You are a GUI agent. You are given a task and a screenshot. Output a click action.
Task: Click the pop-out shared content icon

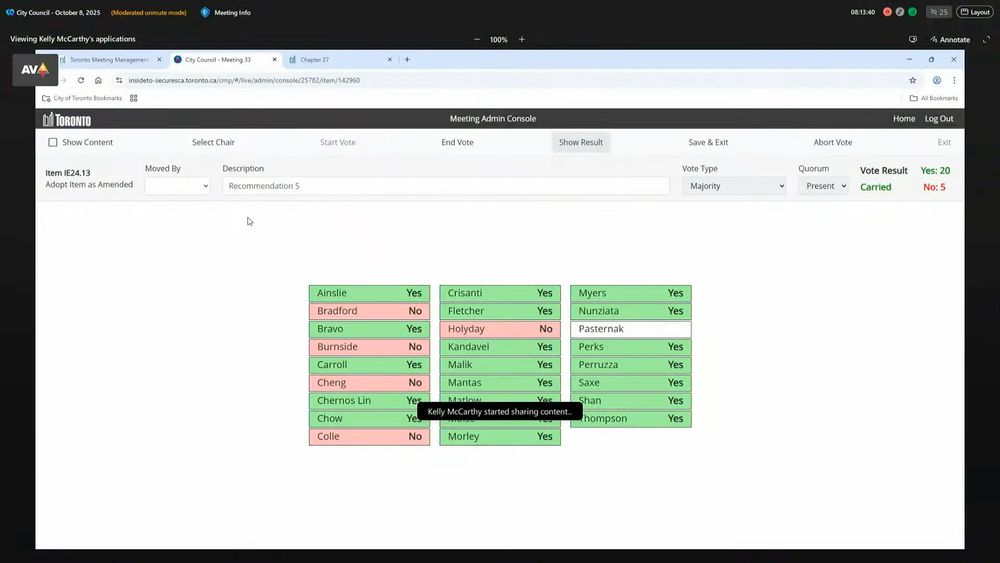click(x=913, y=40)
